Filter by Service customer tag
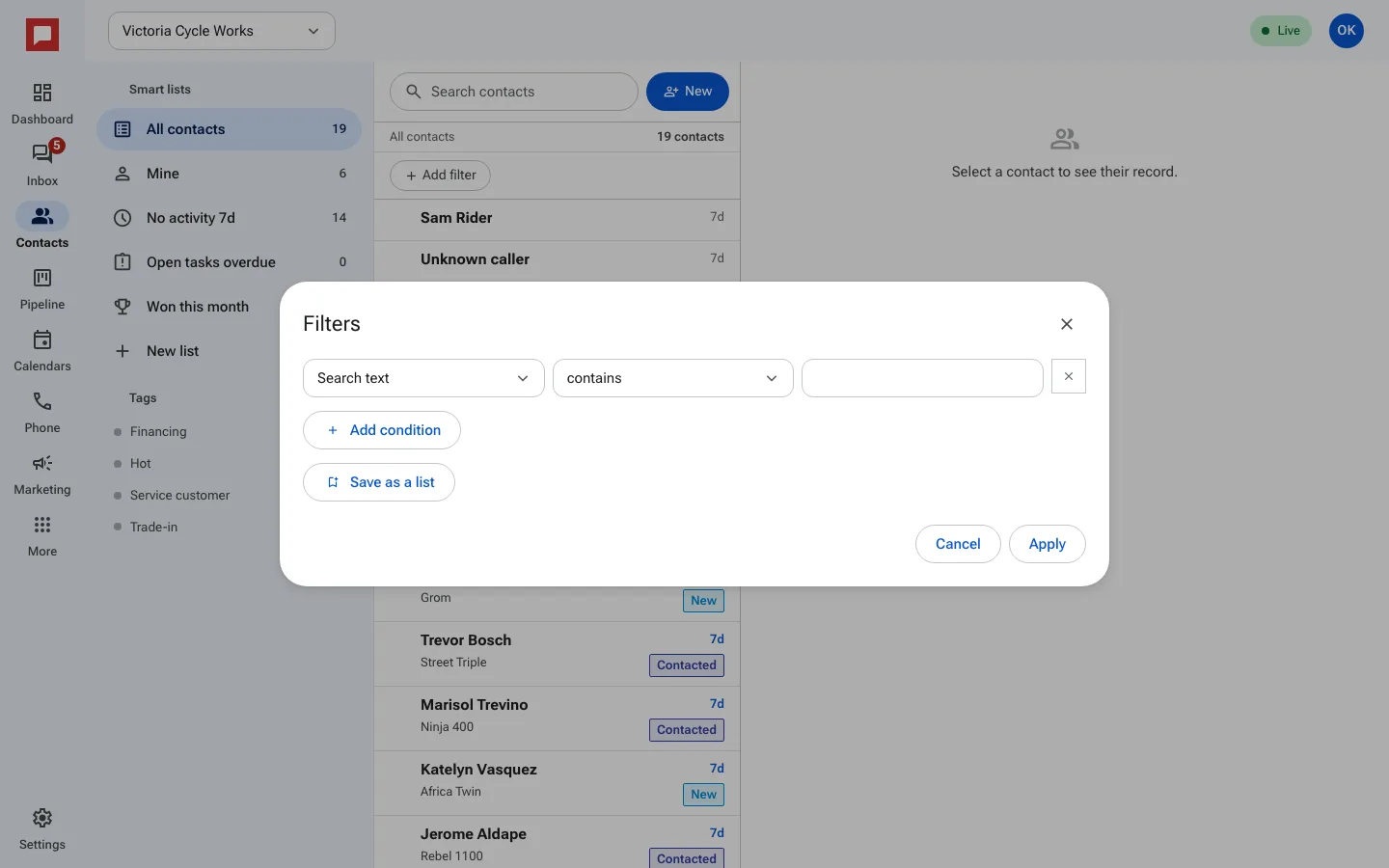Viewport: 1389px width, 868px height. [x=179, y=496]
